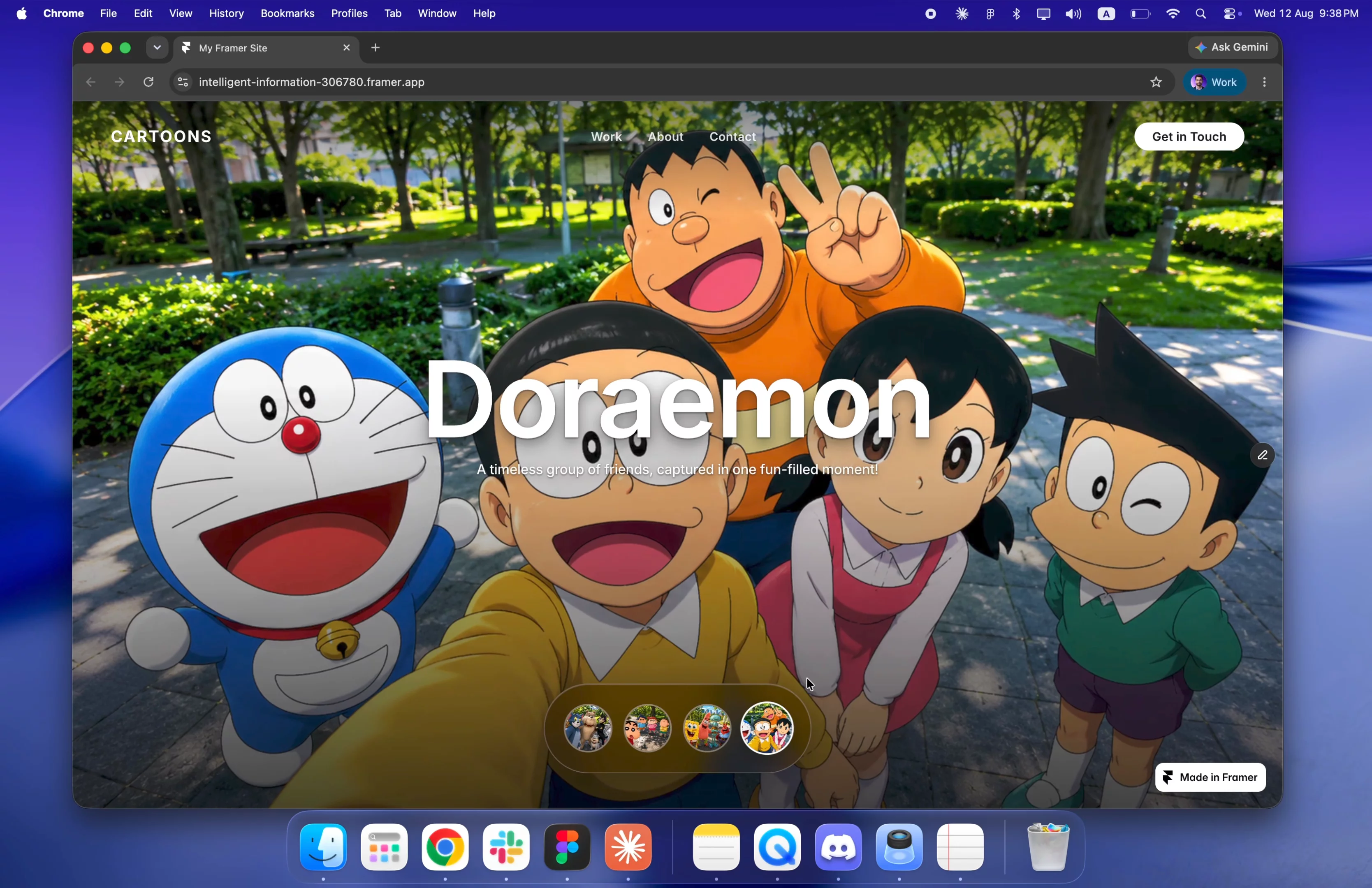Open the date and time notification panel
1372x888 pixels.
click(1306, 13)
